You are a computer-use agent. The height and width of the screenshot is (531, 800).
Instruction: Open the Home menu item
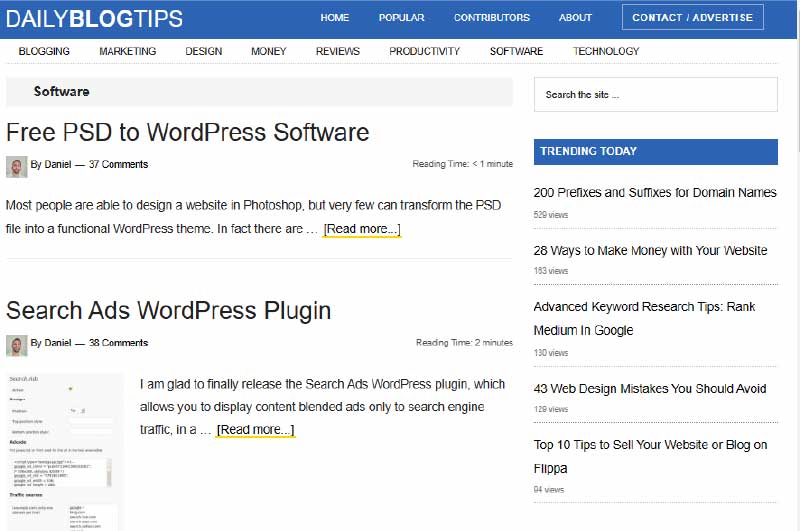pyautogui.click(x=335, y=17)
